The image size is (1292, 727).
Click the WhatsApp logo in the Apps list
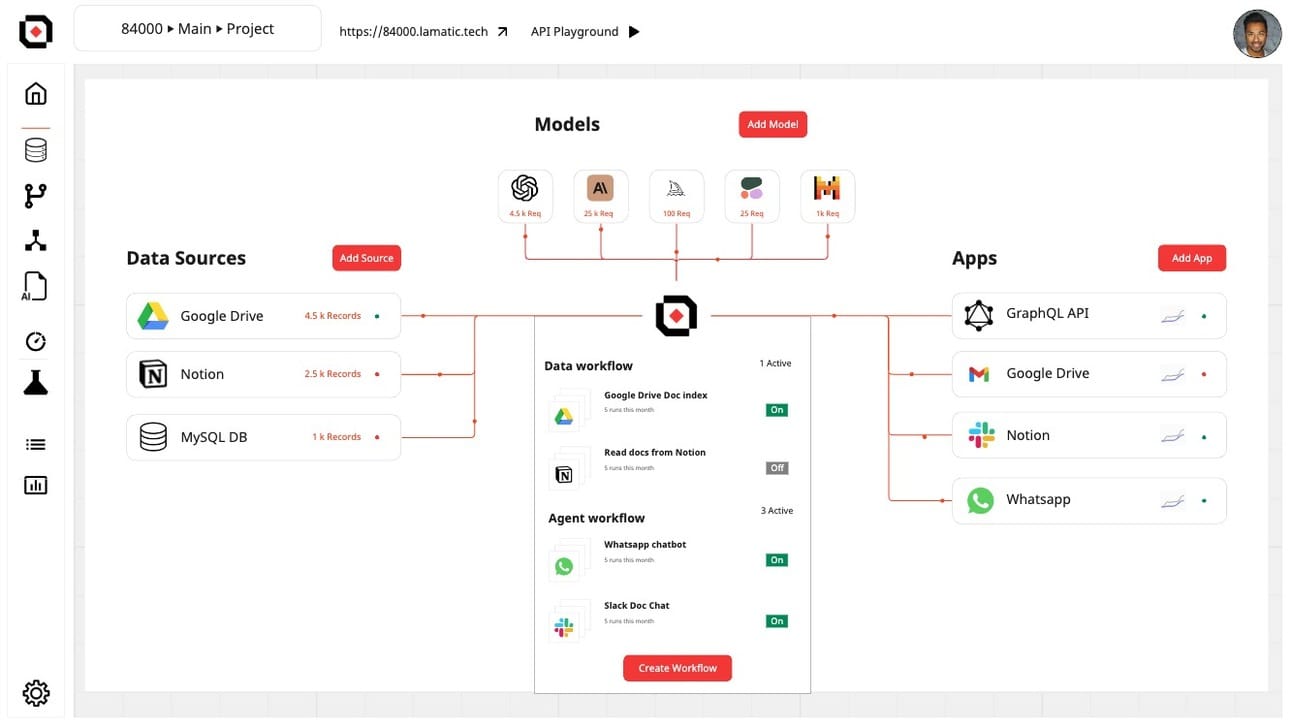(980, 500)
